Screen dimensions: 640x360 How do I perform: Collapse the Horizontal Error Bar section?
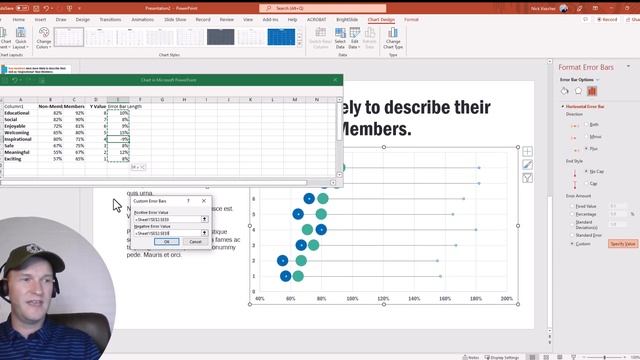tap(563, 107)
